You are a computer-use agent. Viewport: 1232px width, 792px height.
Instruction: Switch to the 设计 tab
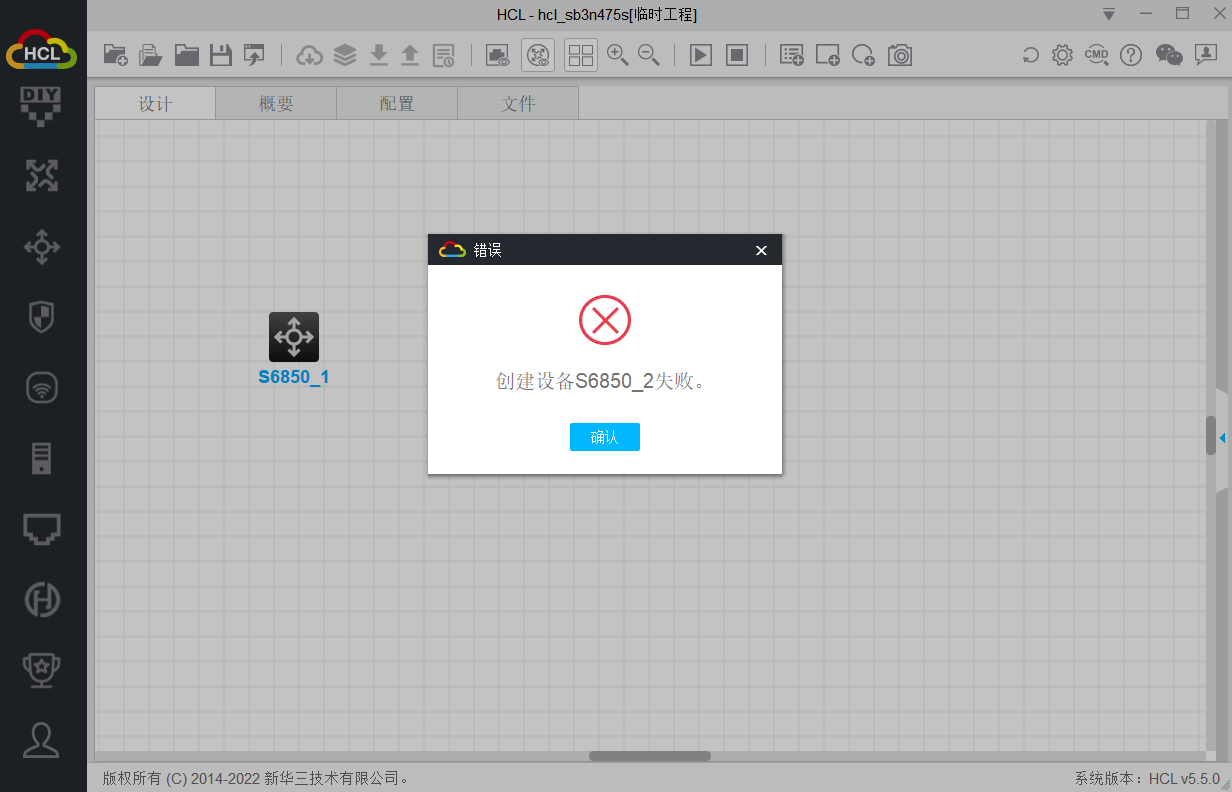tap(155, 104)
